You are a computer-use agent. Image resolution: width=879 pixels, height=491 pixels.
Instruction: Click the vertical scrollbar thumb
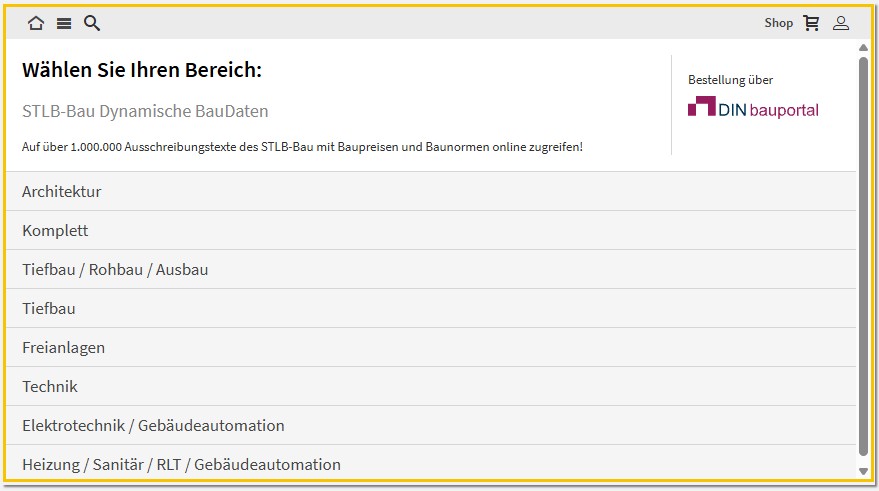point(863,257)
